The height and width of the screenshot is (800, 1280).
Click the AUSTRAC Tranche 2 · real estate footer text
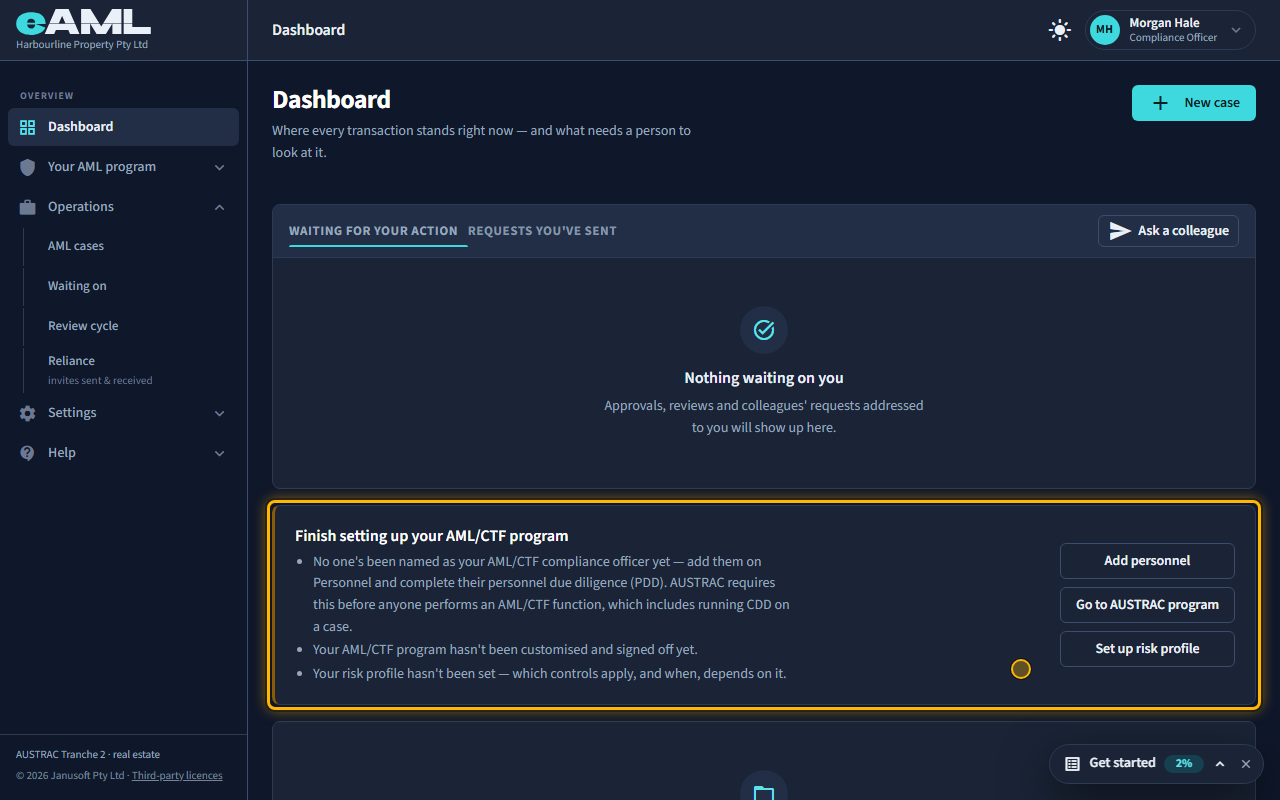[88, 755]
